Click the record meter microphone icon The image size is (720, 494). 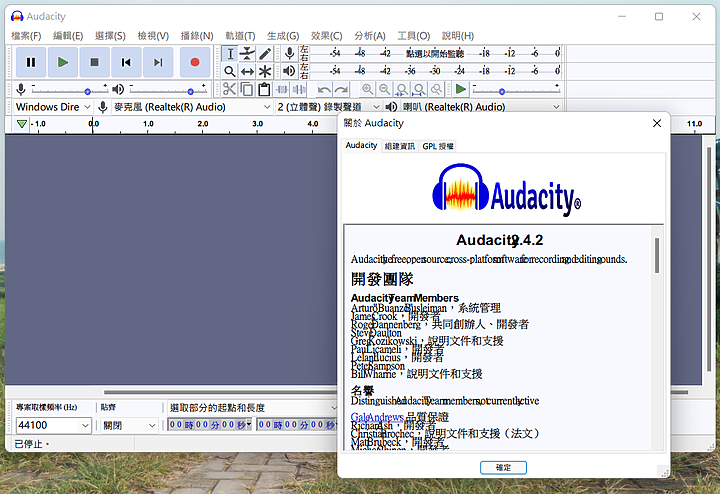pyautogui.click(x=289, y=53)
